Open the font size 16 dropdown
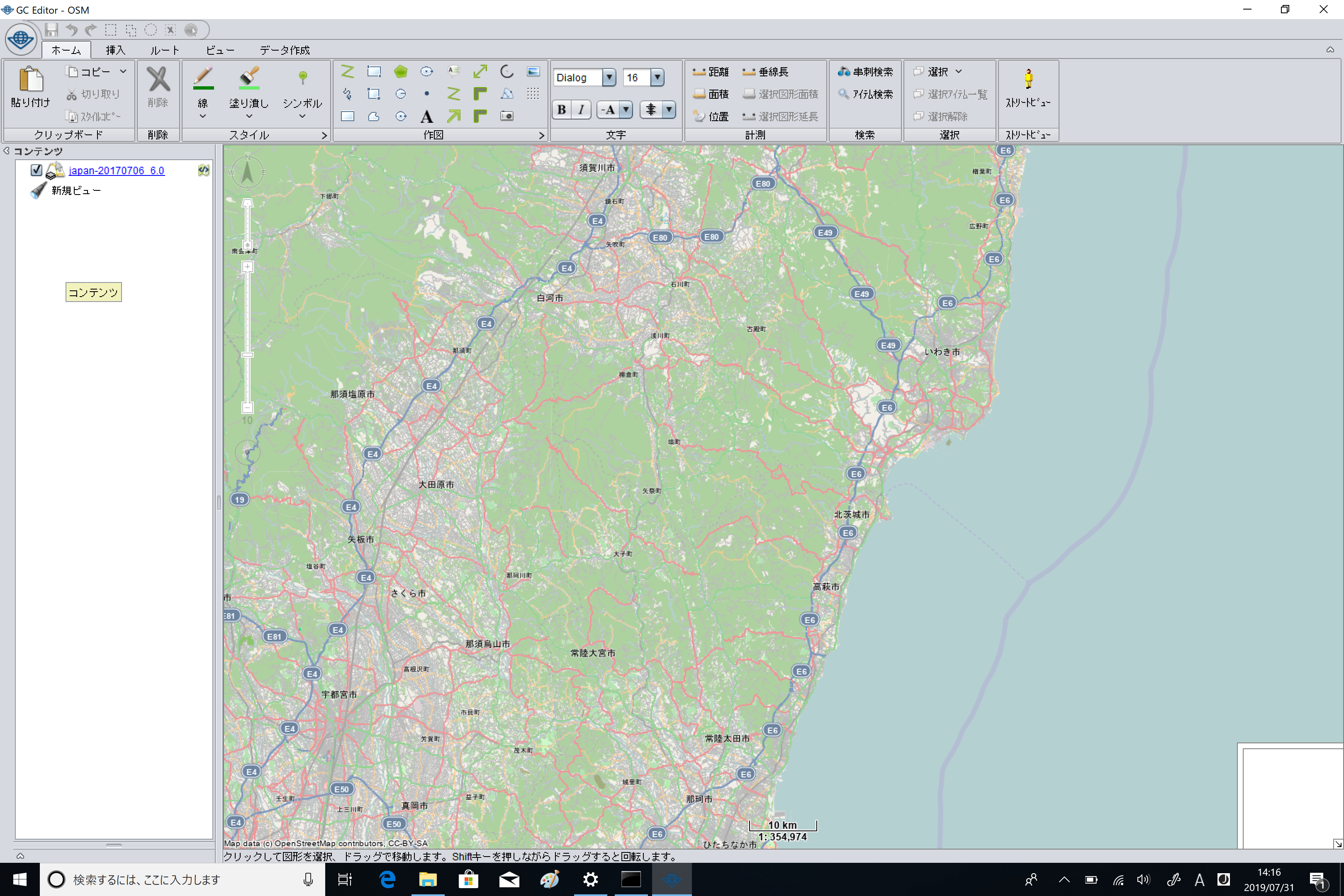The image size is (1344, 896). click(x=657, y=77)
